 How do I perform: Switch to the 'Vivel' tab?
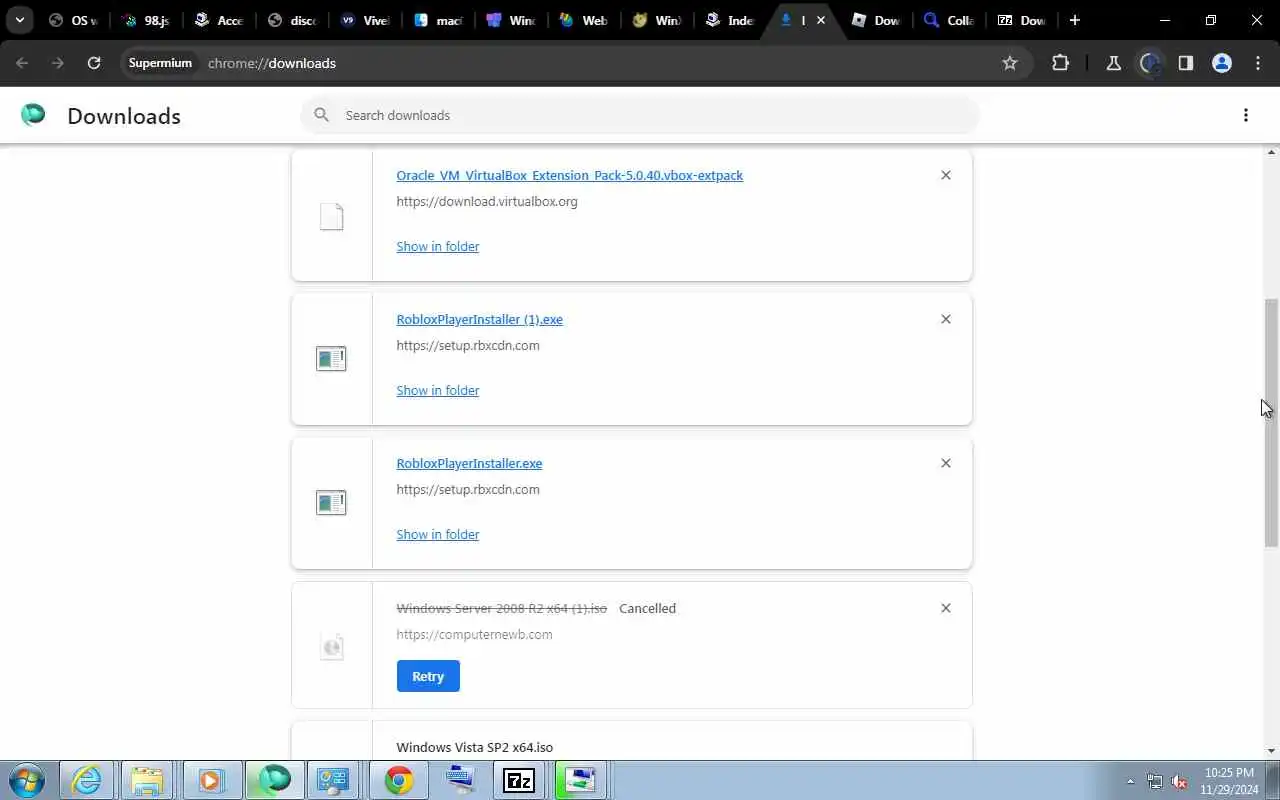(364, 20)
